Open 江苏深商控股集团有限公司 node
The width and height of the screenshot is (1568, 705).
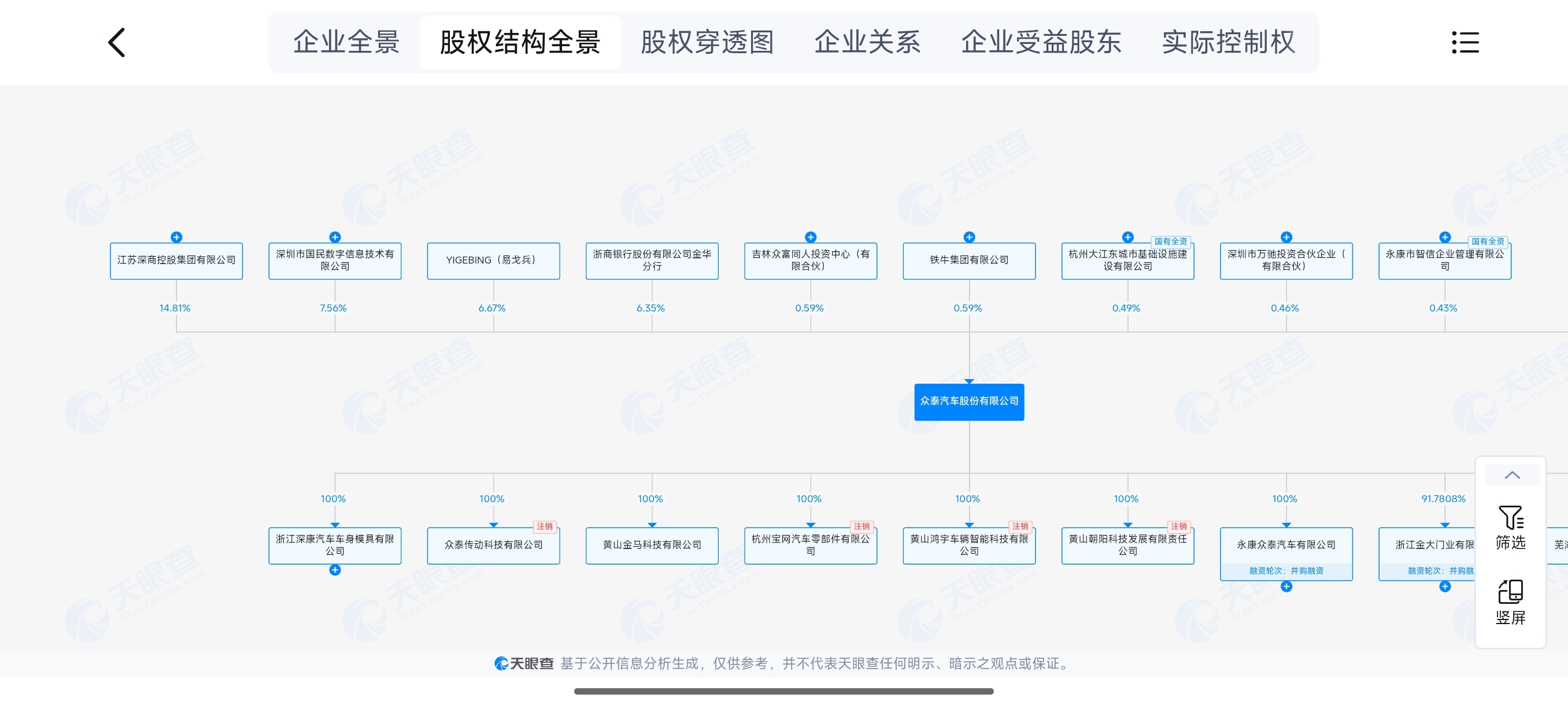(176, 261)
